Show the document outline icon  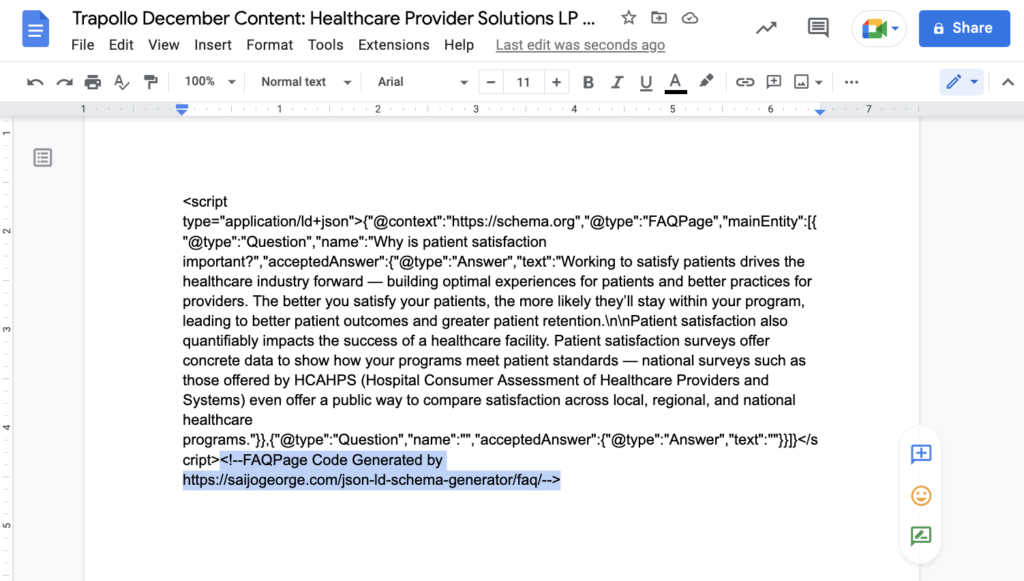(x=43, y=157)
